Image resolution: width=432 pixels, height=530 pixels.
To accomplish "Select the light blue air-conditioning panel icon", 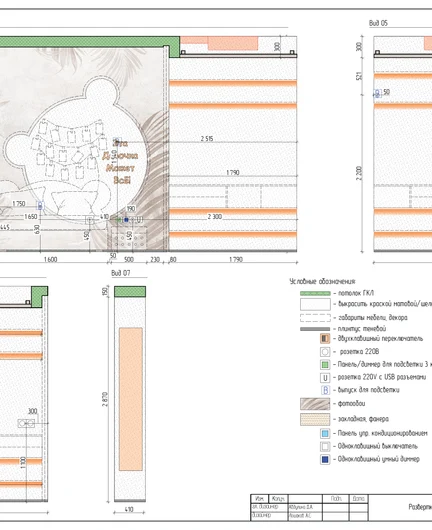I will [325, 433].
